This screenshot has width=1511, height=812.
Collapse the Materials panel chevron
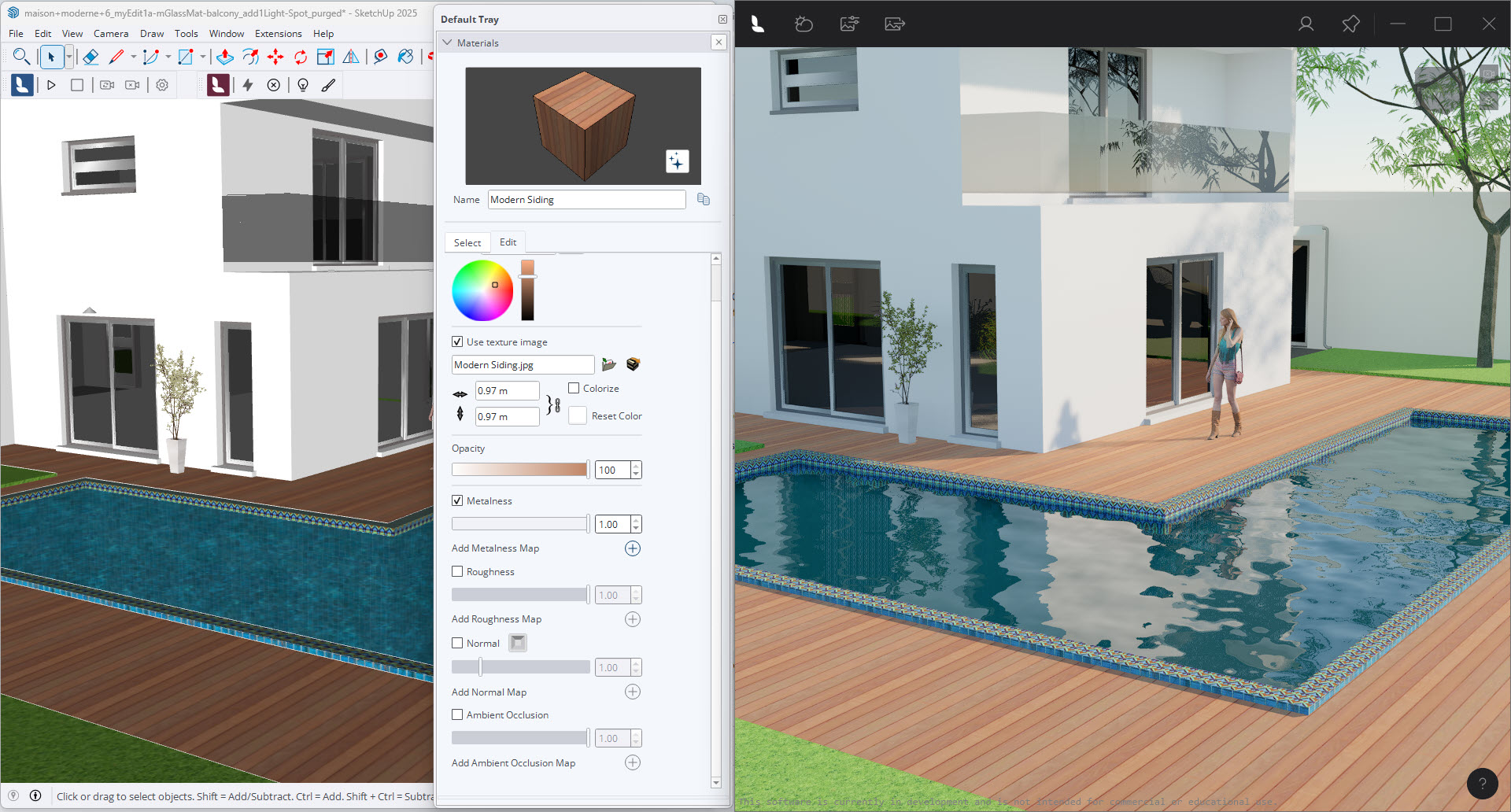(x=448, y=42)
